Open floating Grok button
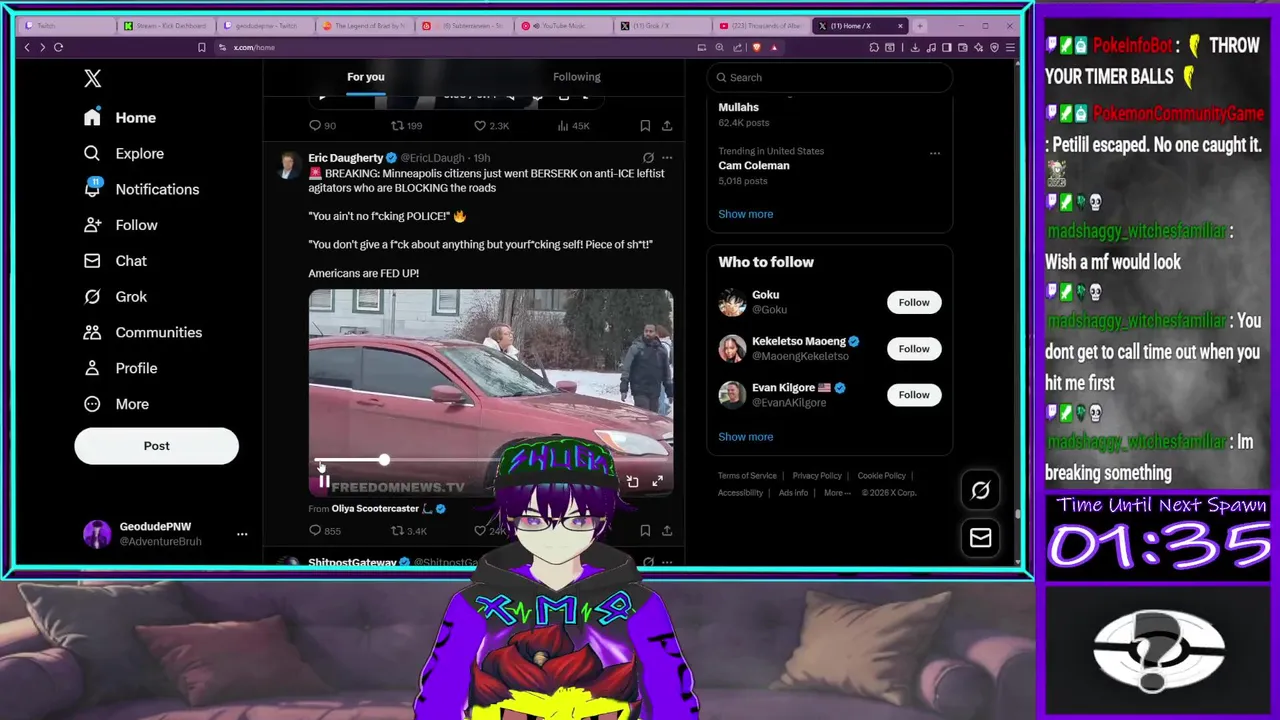This screenshot has width=1280, height=720. tap(980, 490)
